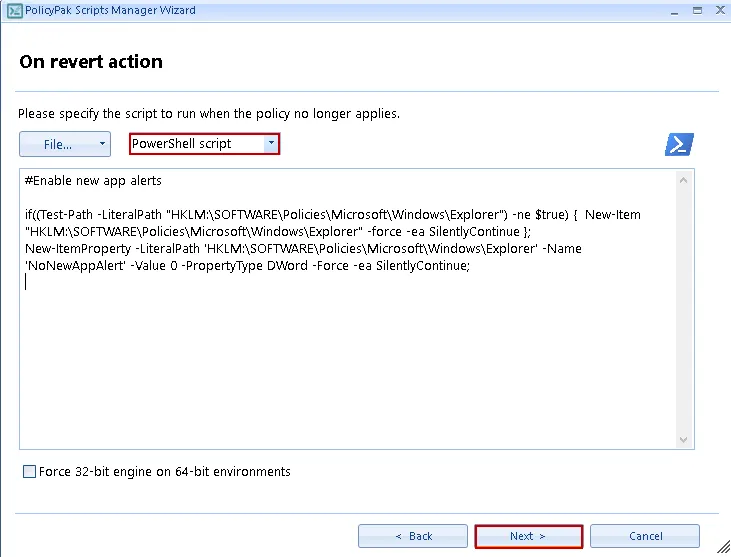This screenshot has height=557, width=731.
Task: Cancel the Scripts Manager Wizard
Action: 645,536
